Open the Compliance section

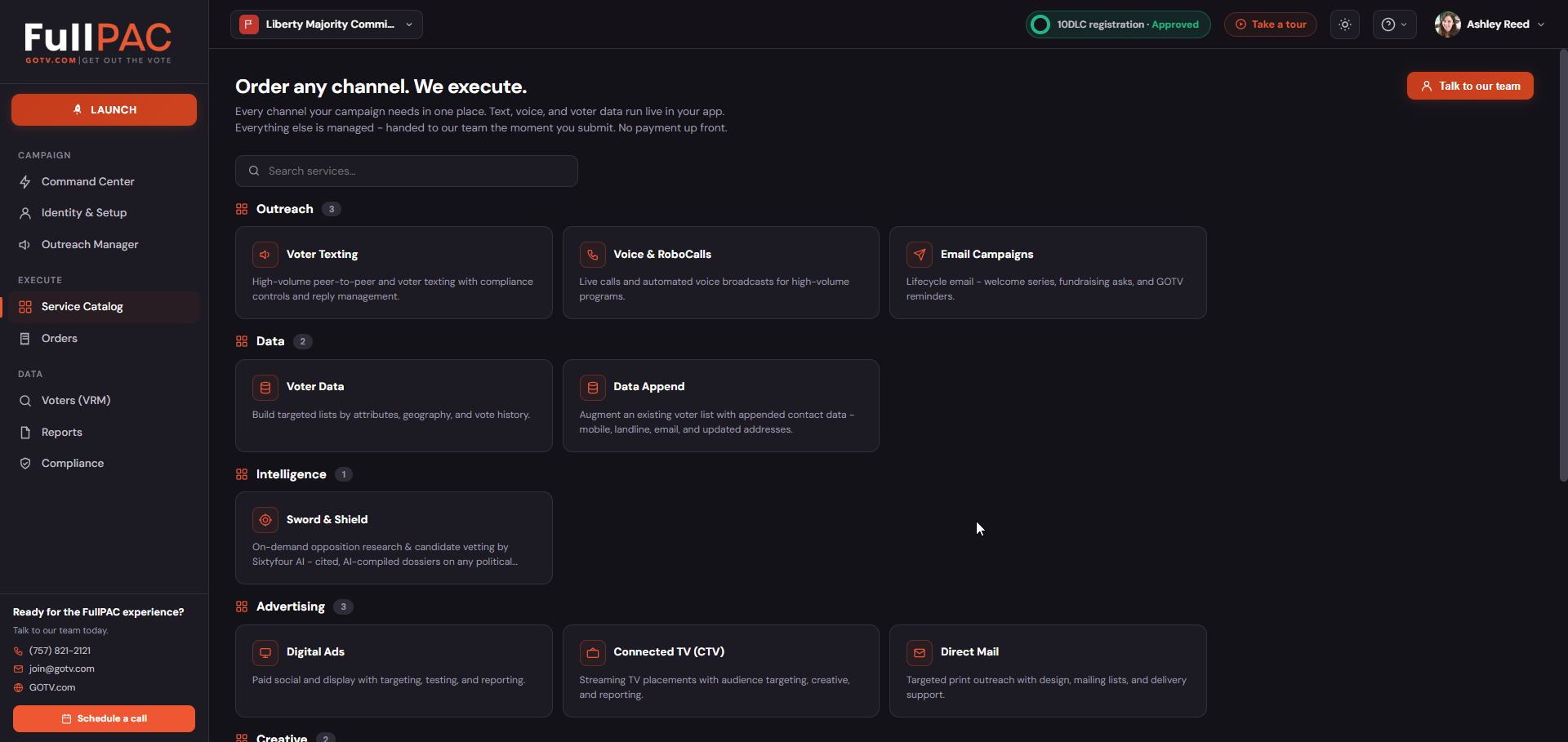click(104, 463)
